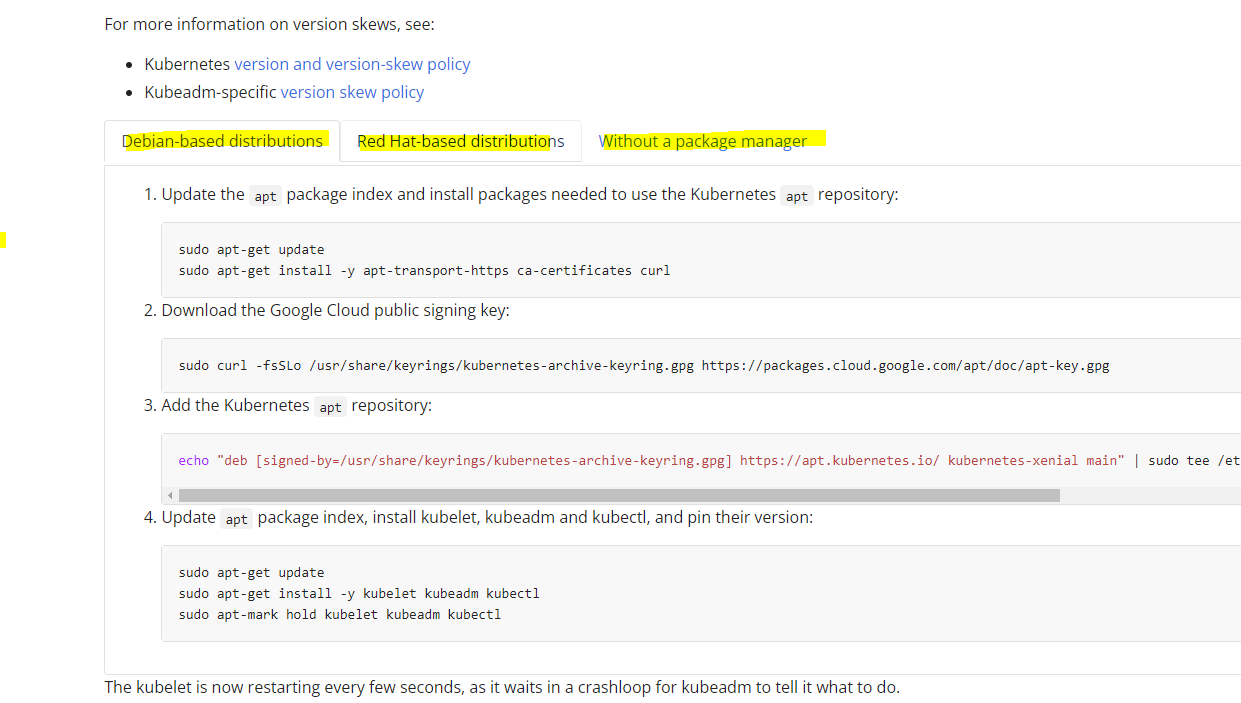This screenshot has width=1241, height=703.
Task: Open version and version-skew policy link
Action: [x=352, y=64]
